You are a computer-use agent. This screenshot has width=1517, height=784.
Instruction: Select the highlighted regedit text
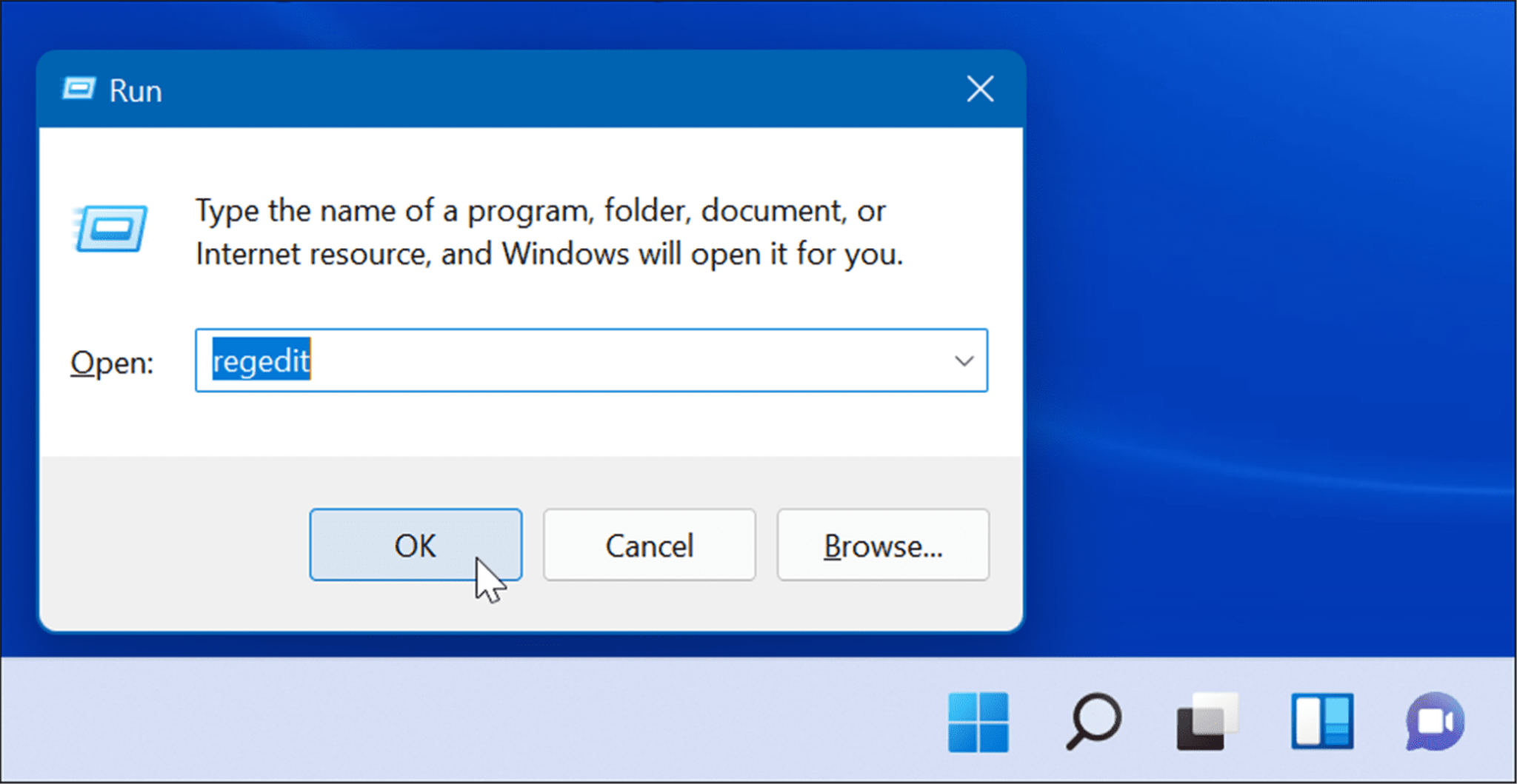coord(260,361)
